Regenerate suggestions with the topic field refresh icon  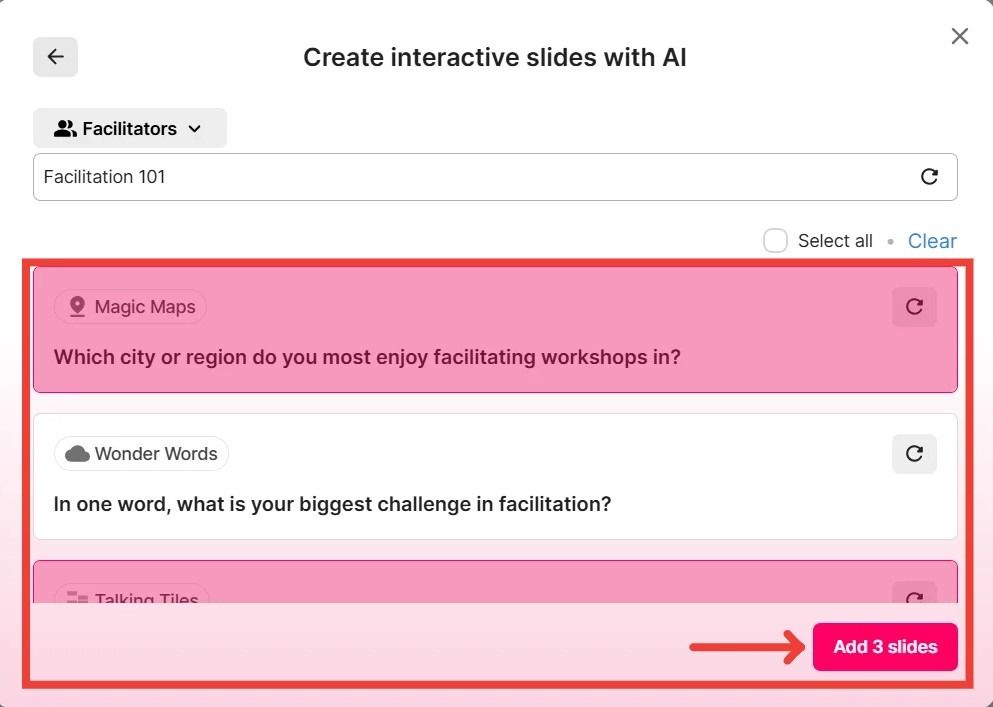(x=929, y=177)
